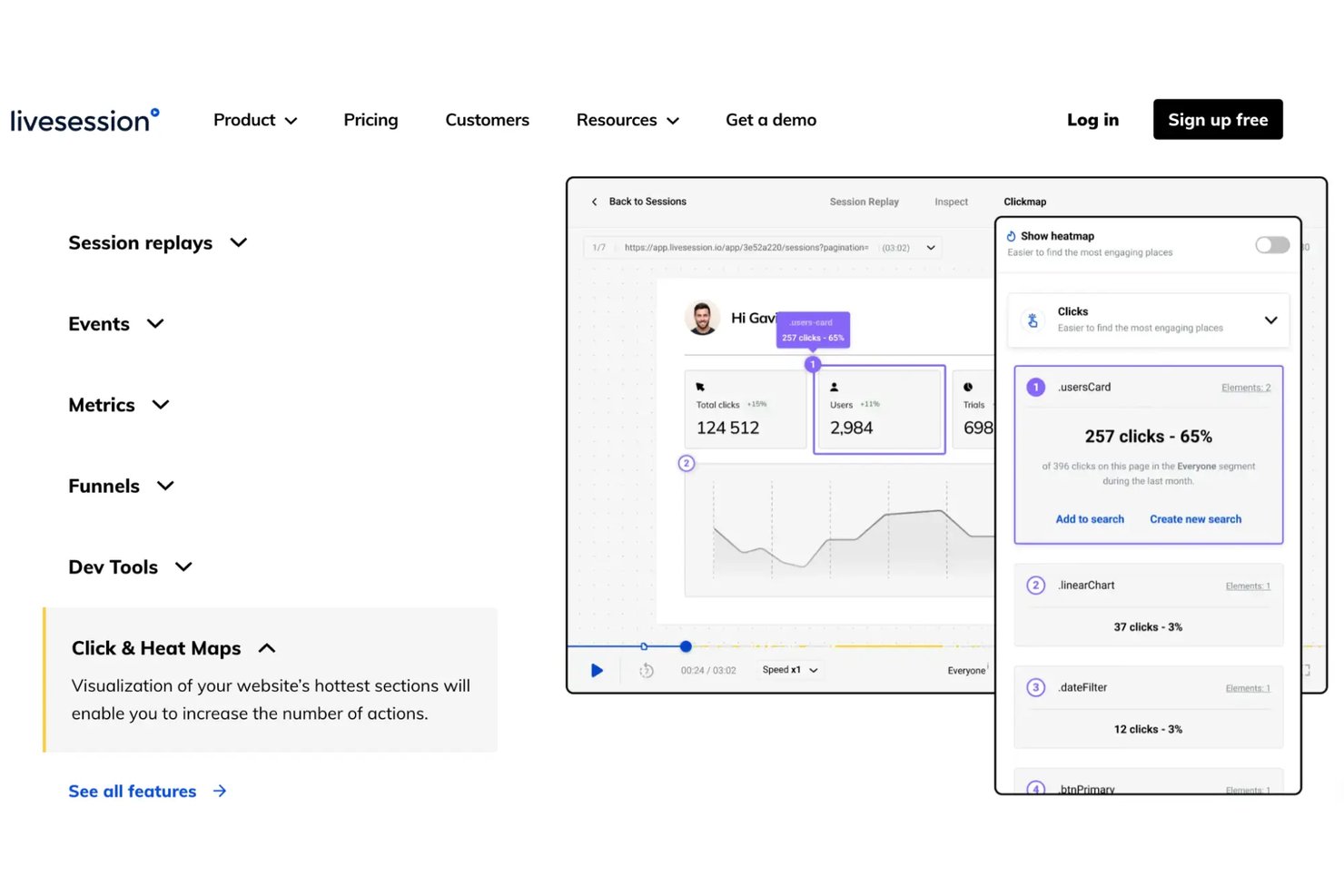Click the Total clicks stat card
Screen dimensions: 1344x896
tap(746, 409)
